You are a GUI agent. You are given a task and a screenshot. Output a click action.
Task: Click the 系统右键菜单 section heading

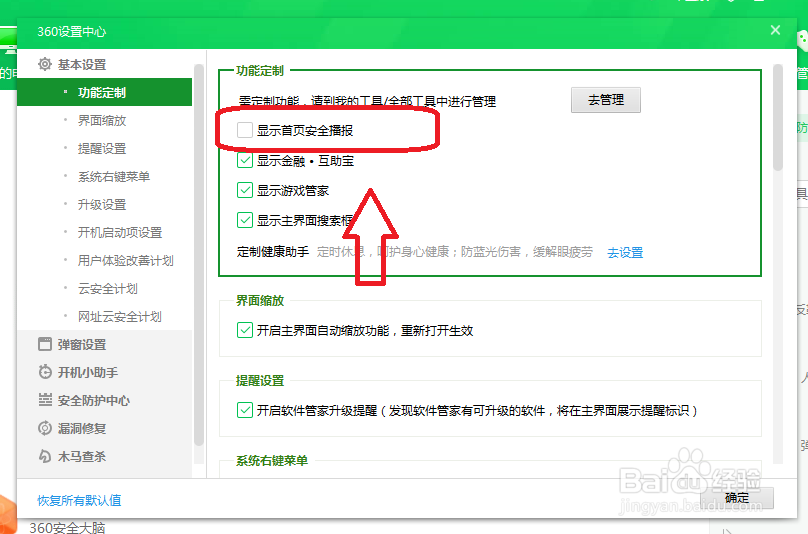click(x=272, y=461)
